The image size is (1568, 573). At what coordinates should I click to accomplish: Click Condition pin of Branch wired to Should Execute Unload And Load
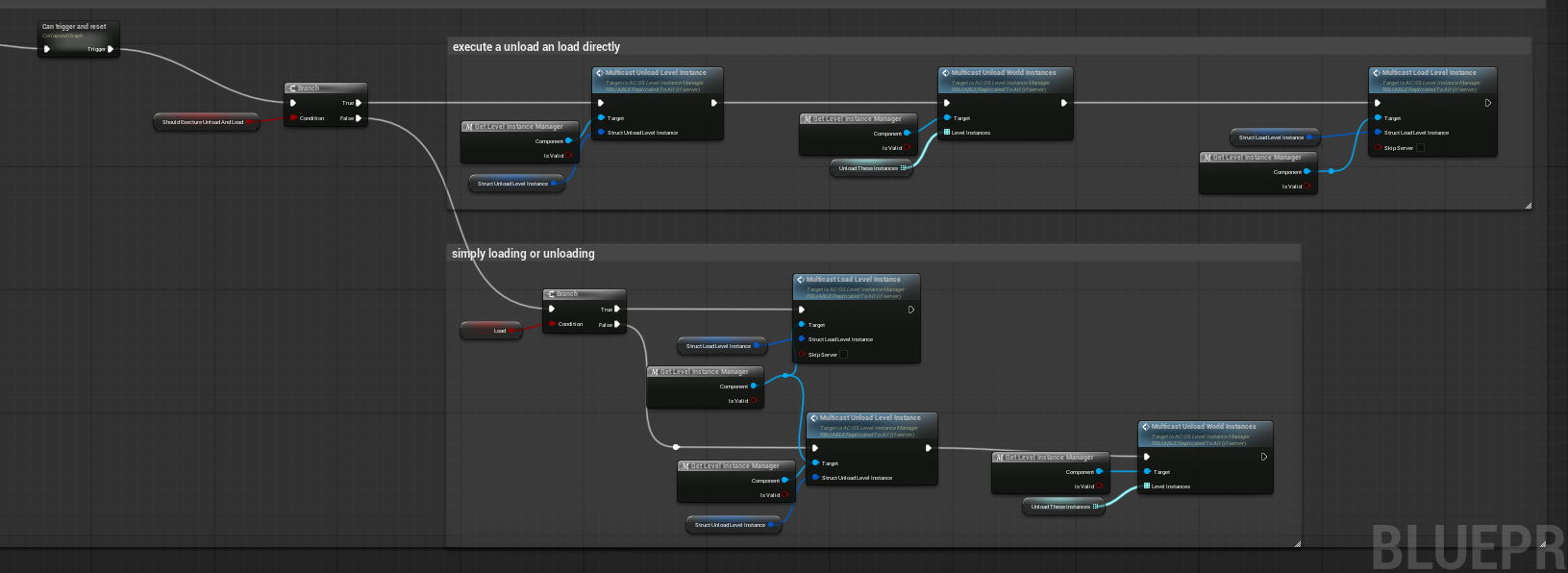coord(293,118)
